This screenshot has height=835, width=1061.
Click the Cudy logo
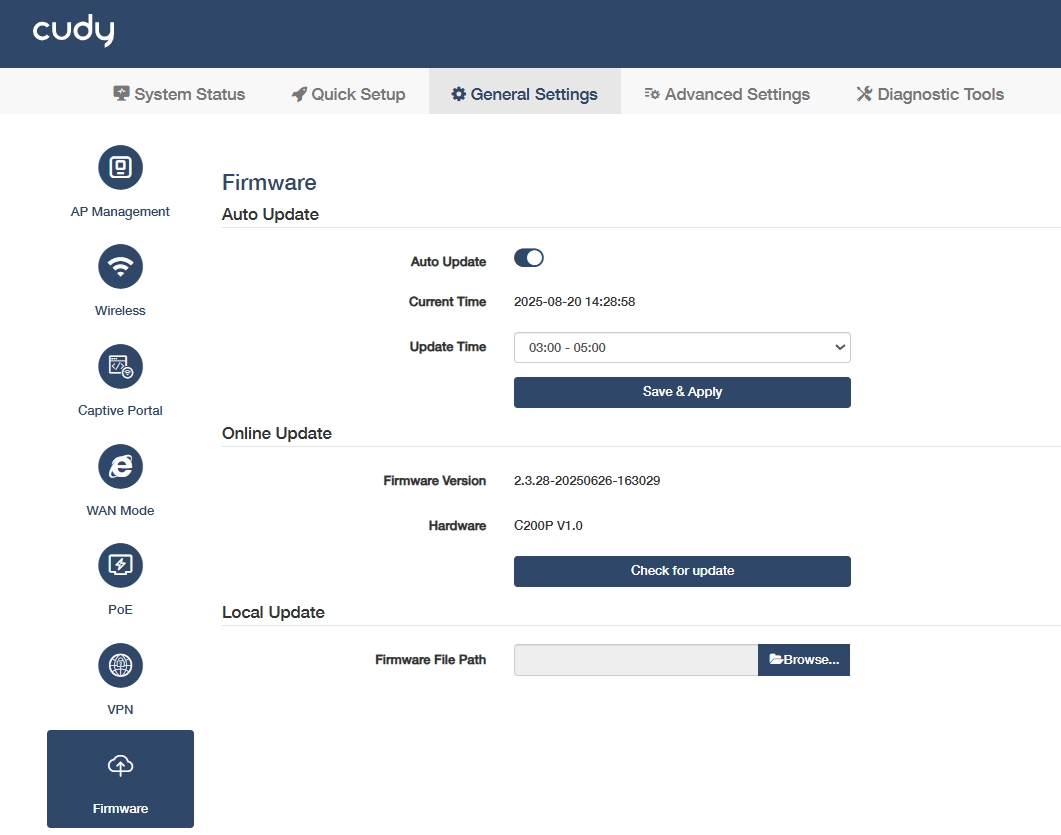(74, 31)
